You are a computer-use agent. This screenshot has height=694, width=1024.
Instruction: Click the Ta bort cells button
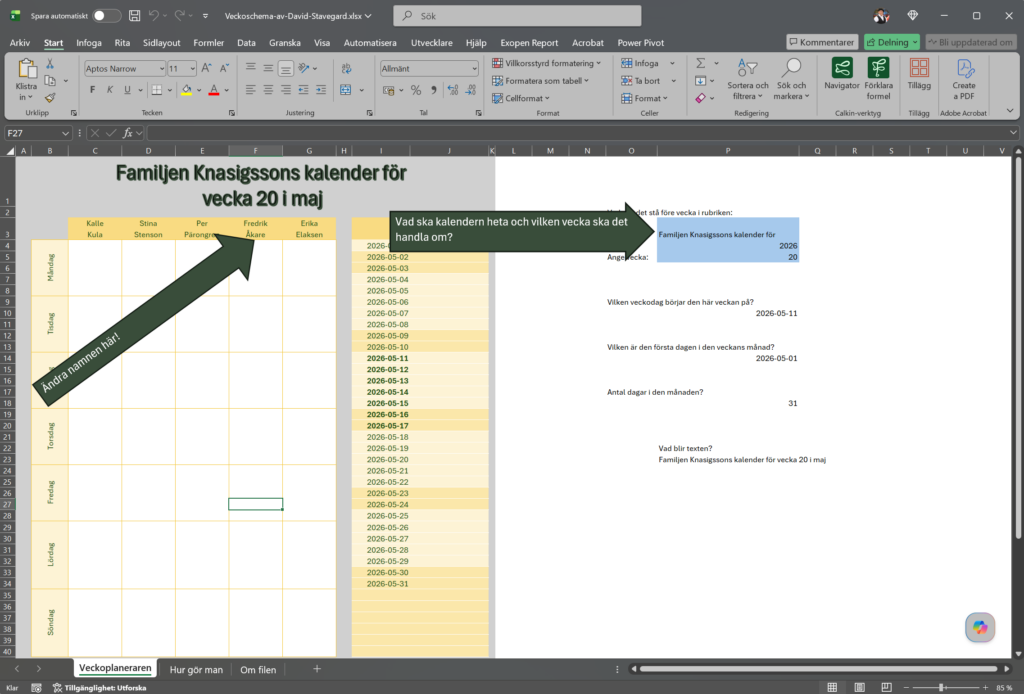641,81
